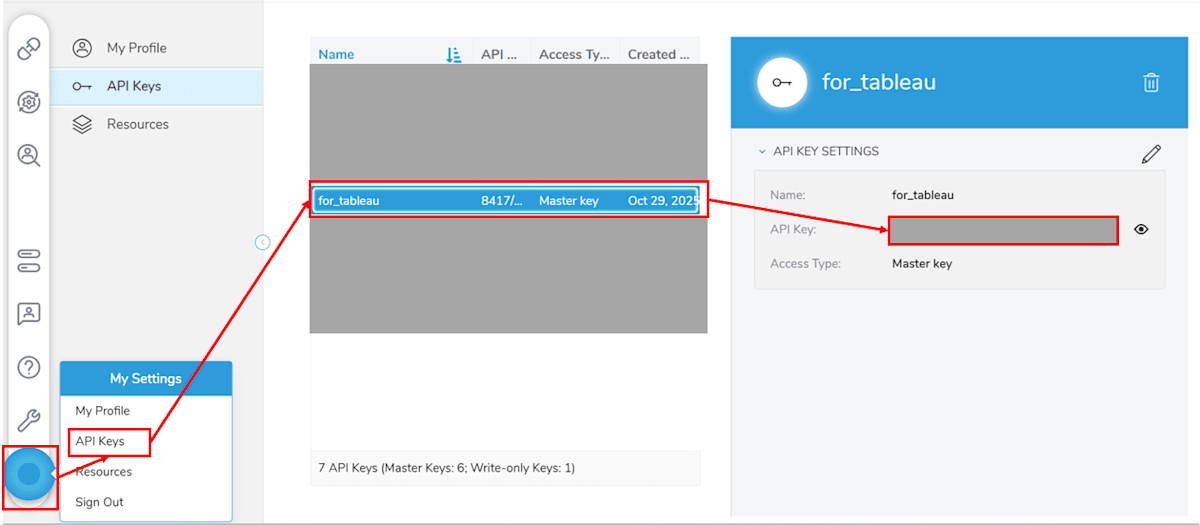Click the key icon beside API Keys
The width and height of the screenshot is (1200, 525).
tap(84, 86)
